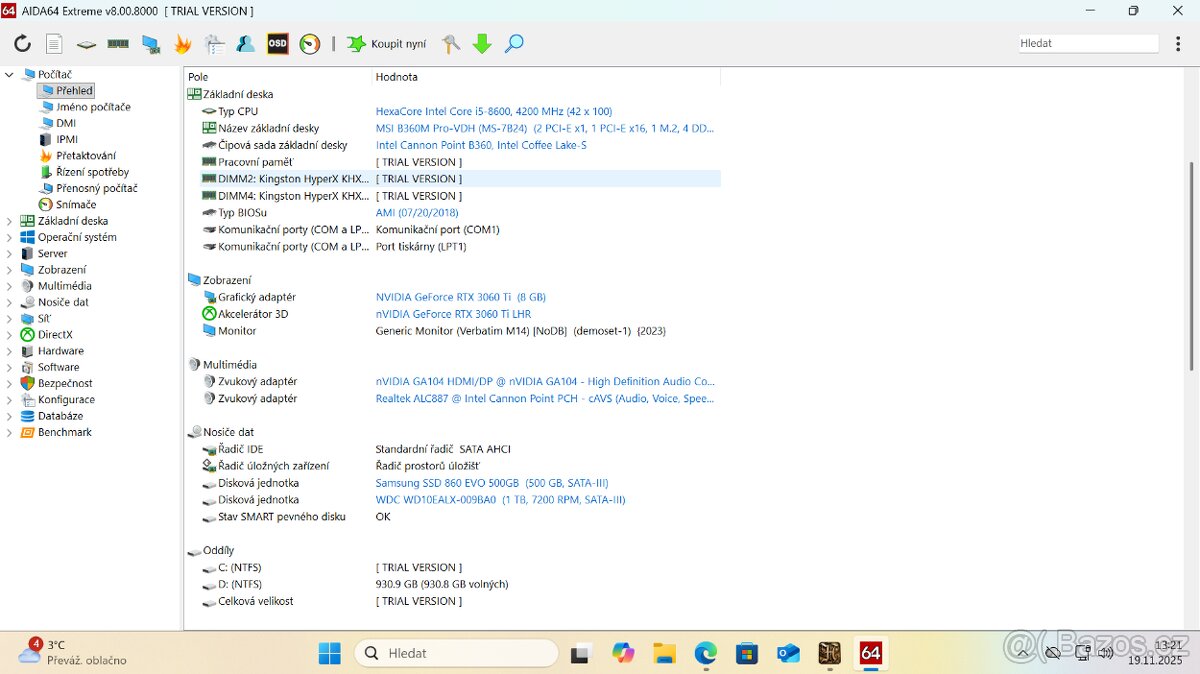Open the OSD panel icon
Image resolution: width=1200 pixels, height=674 pixels.
(277, 44)
